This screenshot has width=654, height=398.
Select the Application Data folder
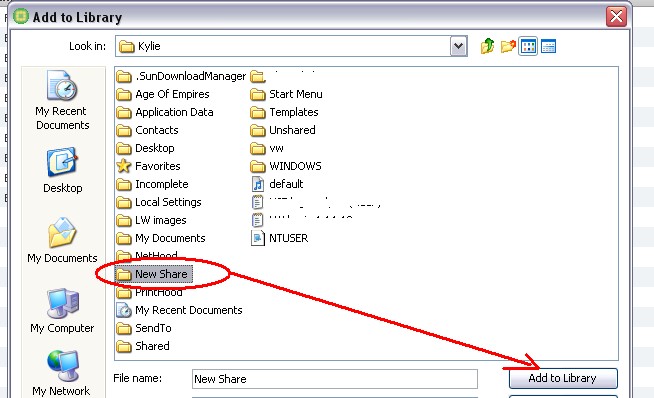[x=165, y=112]
